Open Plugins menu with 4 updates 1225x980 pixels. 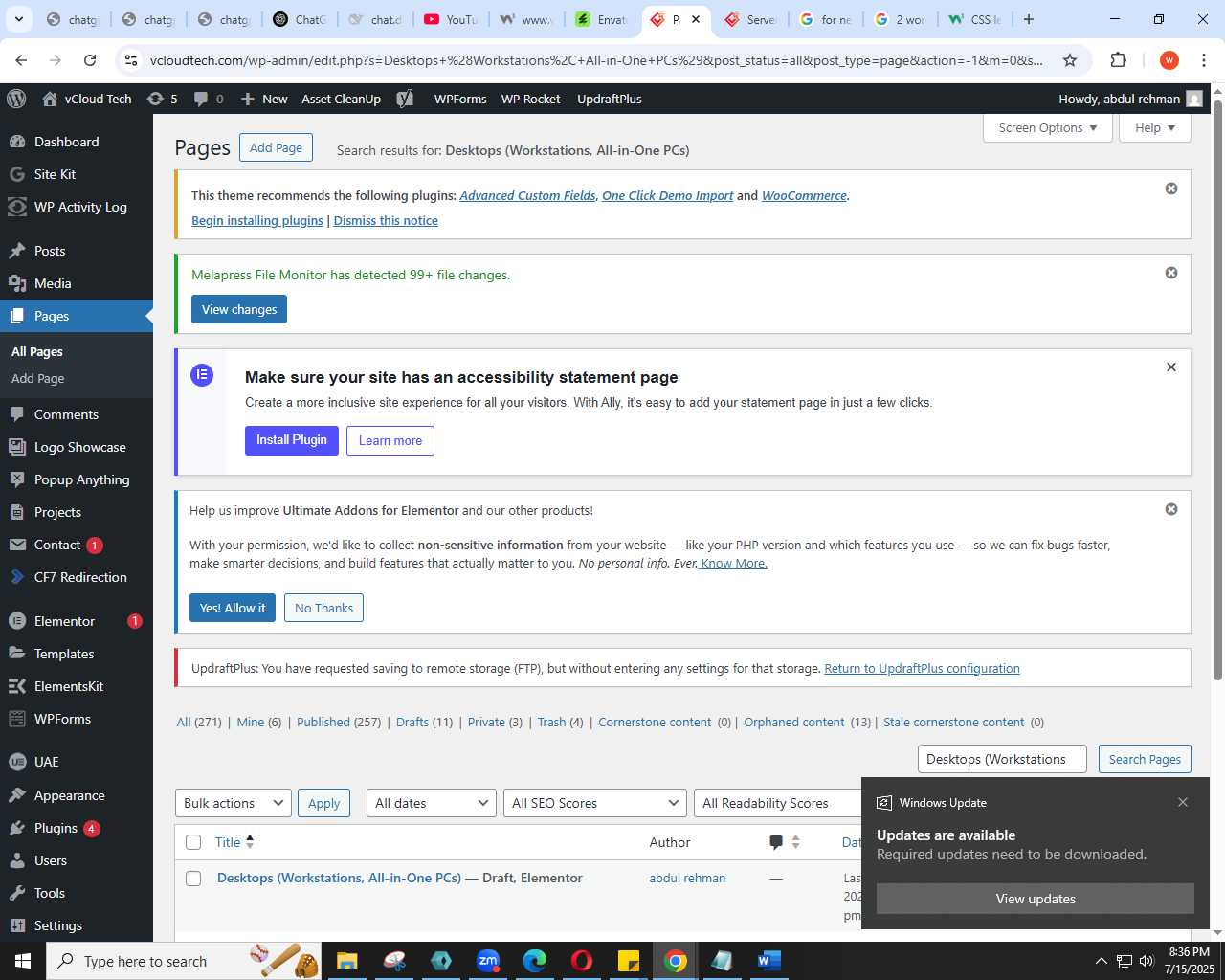click(x=56, y=828)
